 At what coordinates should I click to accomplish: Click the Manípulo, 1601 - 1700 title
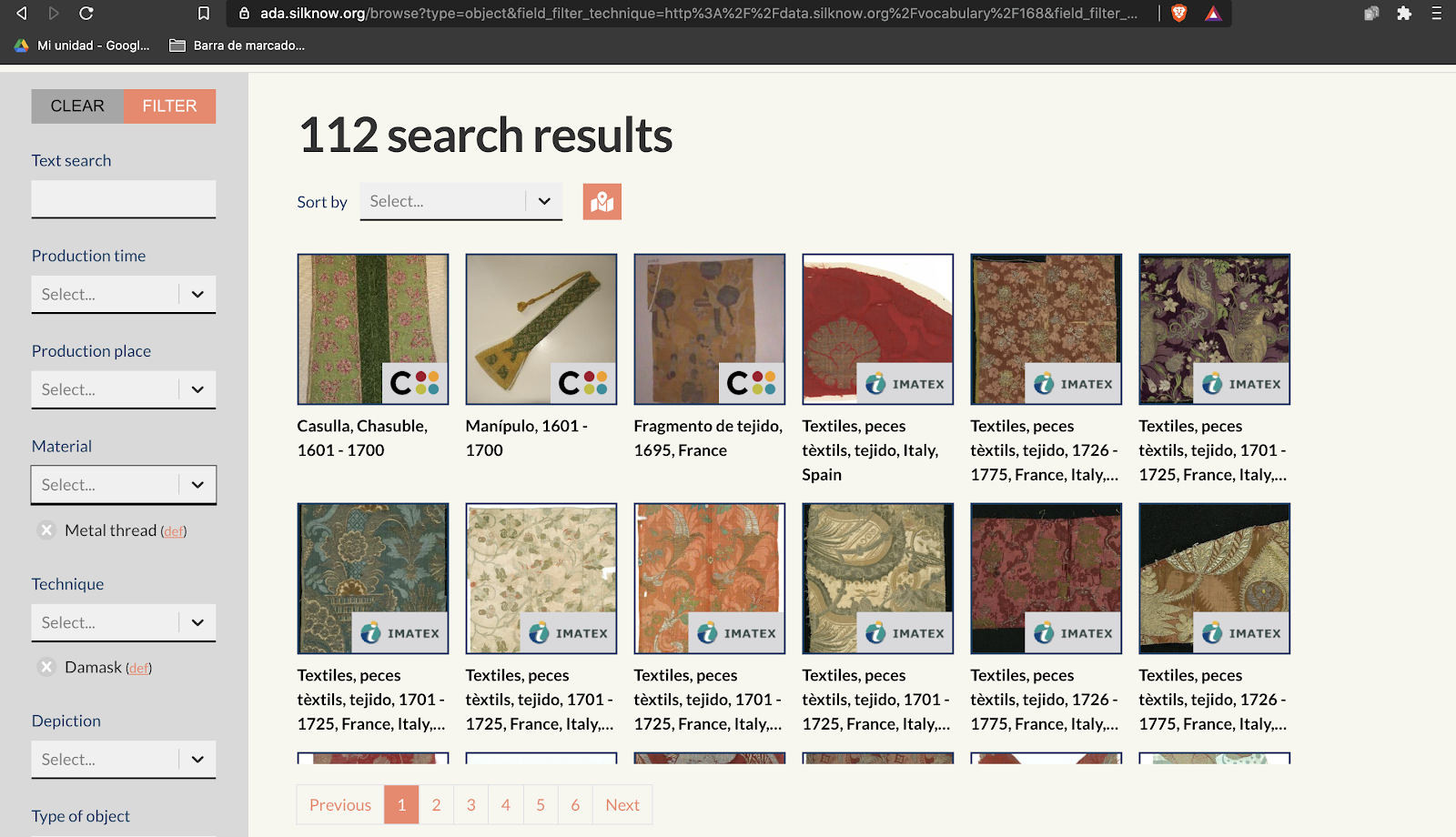coord(527,438)
